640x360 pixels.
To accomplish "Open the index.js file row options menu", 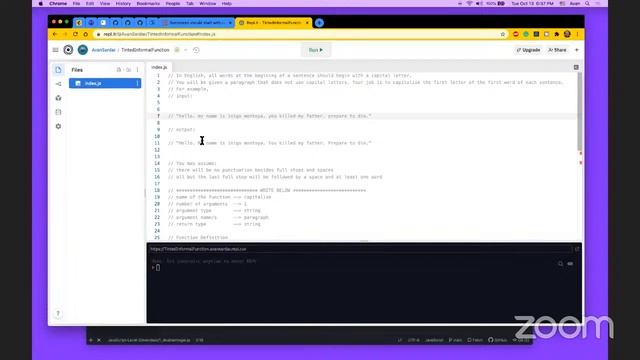I will pyautogui.click(x=138, y=83).
